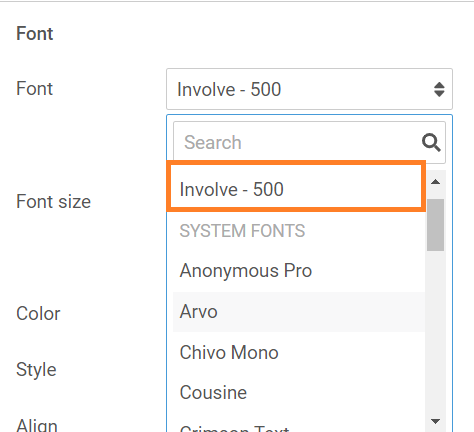Open the Font dropdown showing Involve - 500
This screenshot has height=432, width=474.
pos(309,89)
